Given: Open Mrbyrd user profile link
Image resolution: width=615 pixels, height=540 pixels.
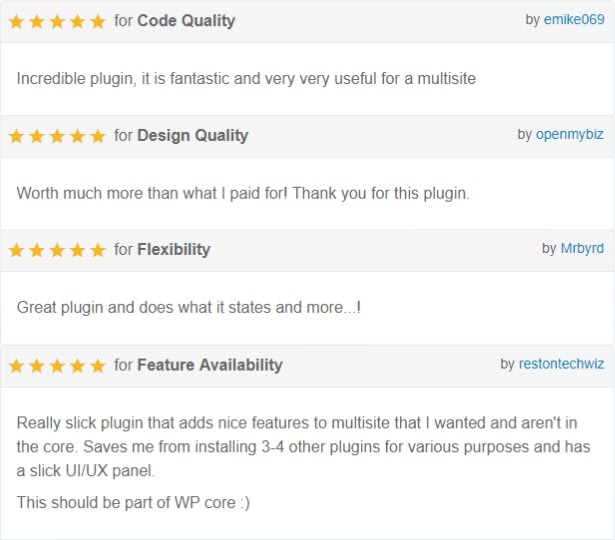Looking at the screenshot, I should tap(582, 249).
